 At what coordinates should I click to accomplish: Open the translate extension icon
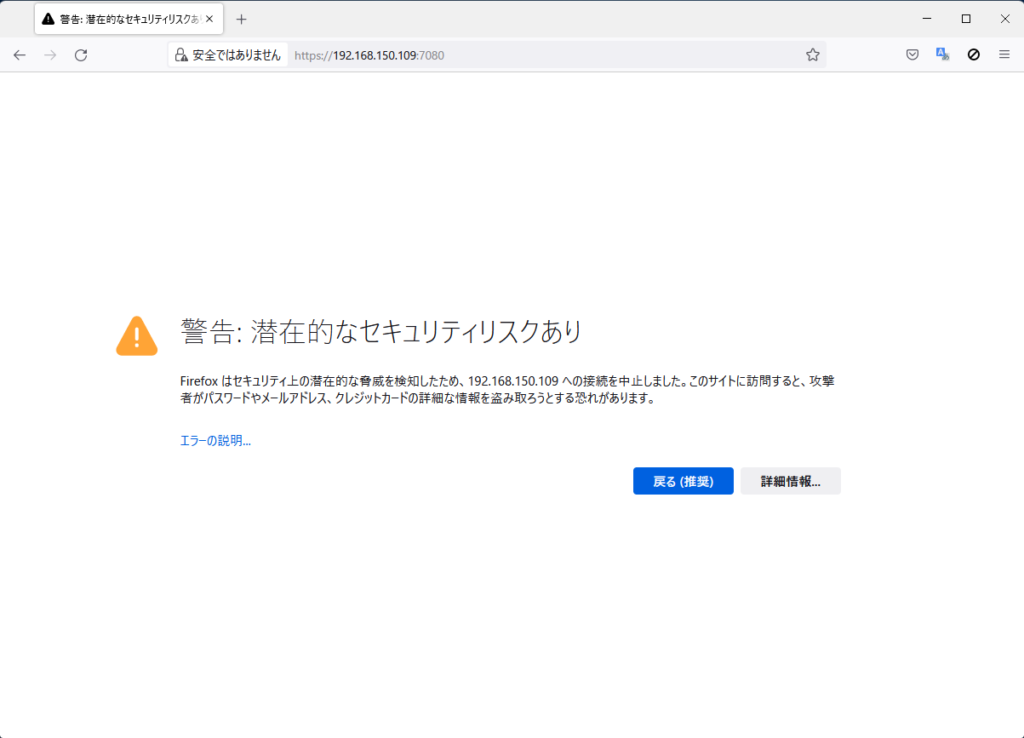942,55
